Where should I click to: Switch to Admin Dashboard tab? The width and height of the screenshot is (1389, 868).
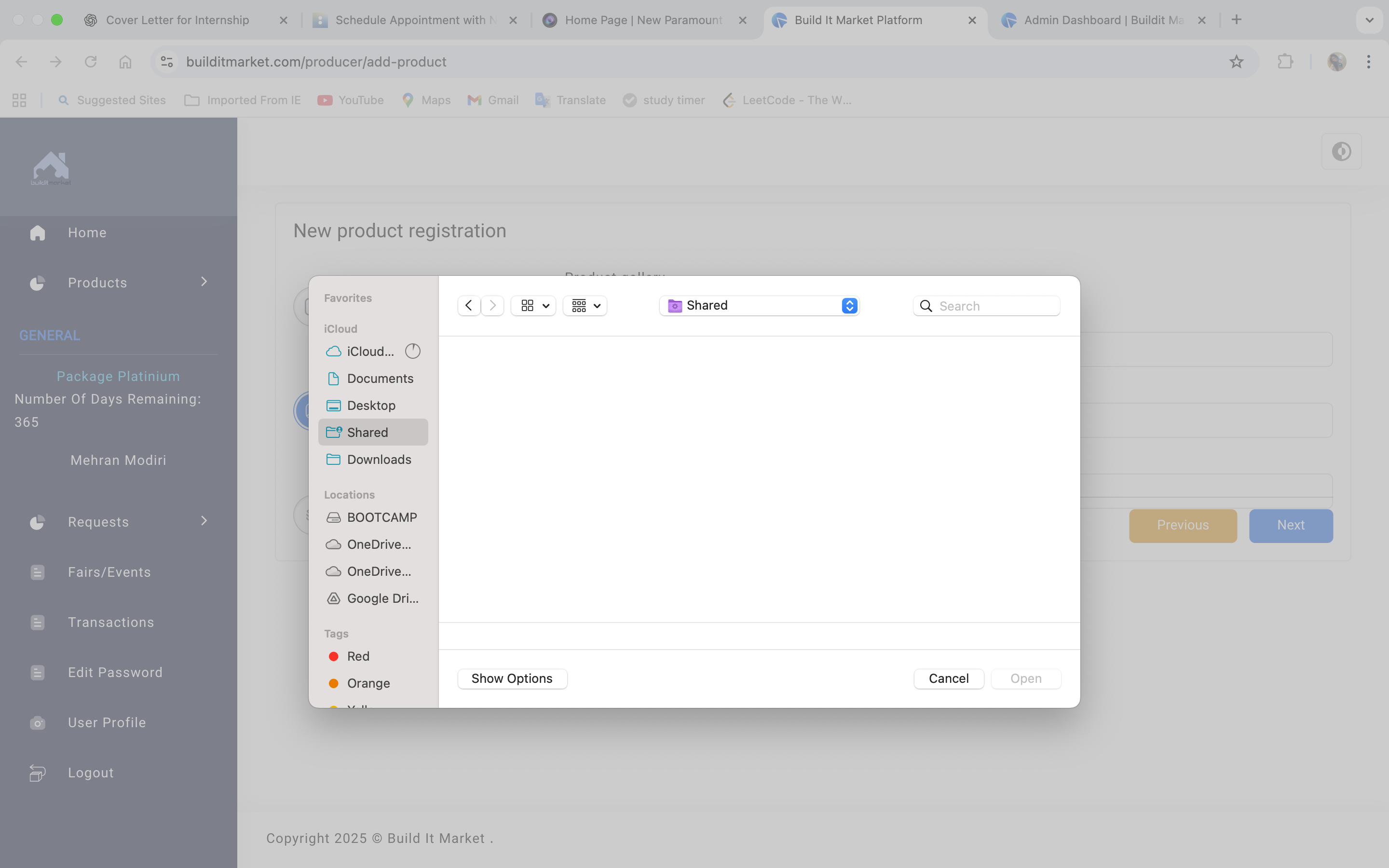(x=1102, y=20)
